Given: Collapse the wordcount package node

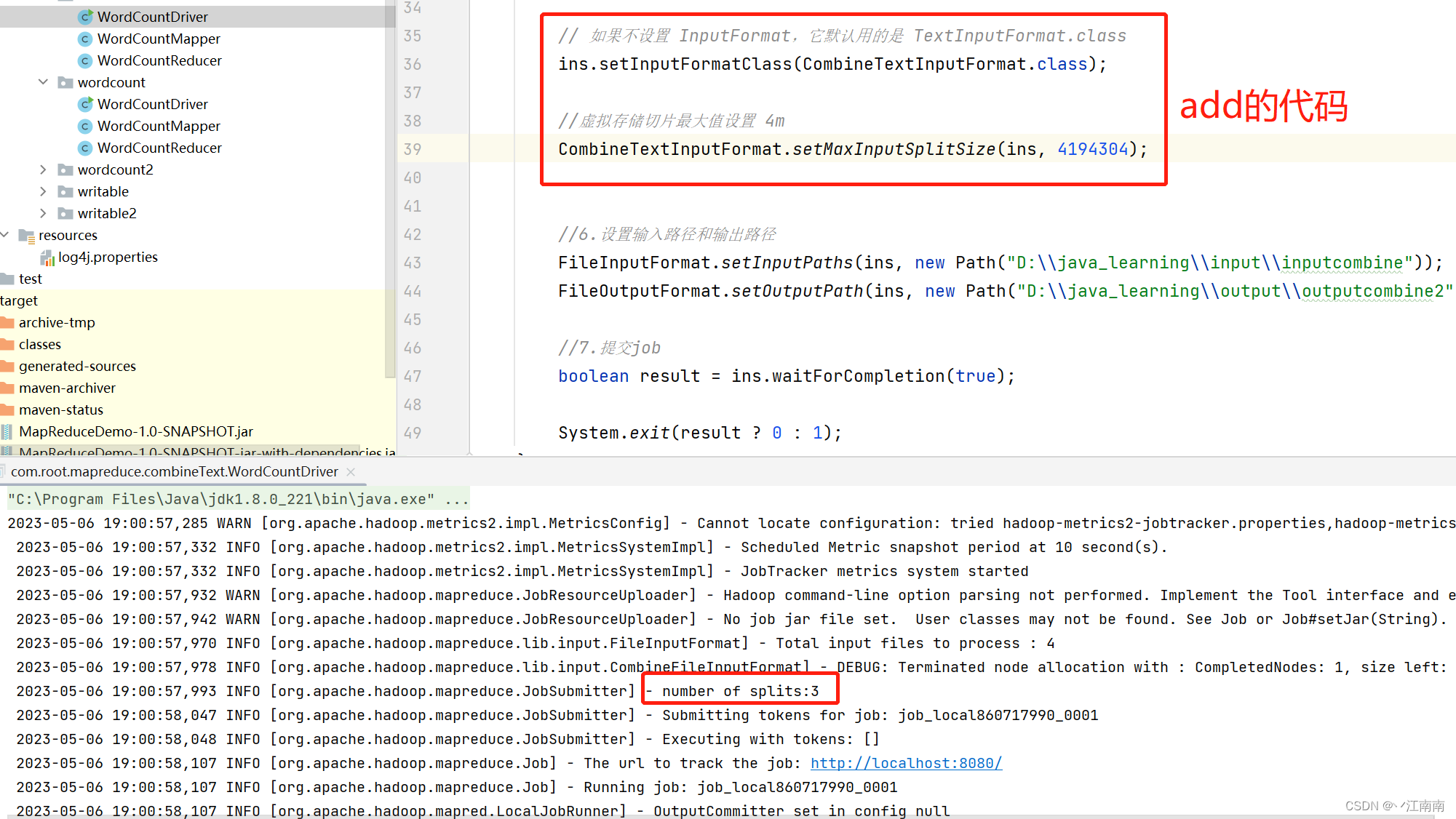Looking at the screenshot, I should tap(43, 82).
